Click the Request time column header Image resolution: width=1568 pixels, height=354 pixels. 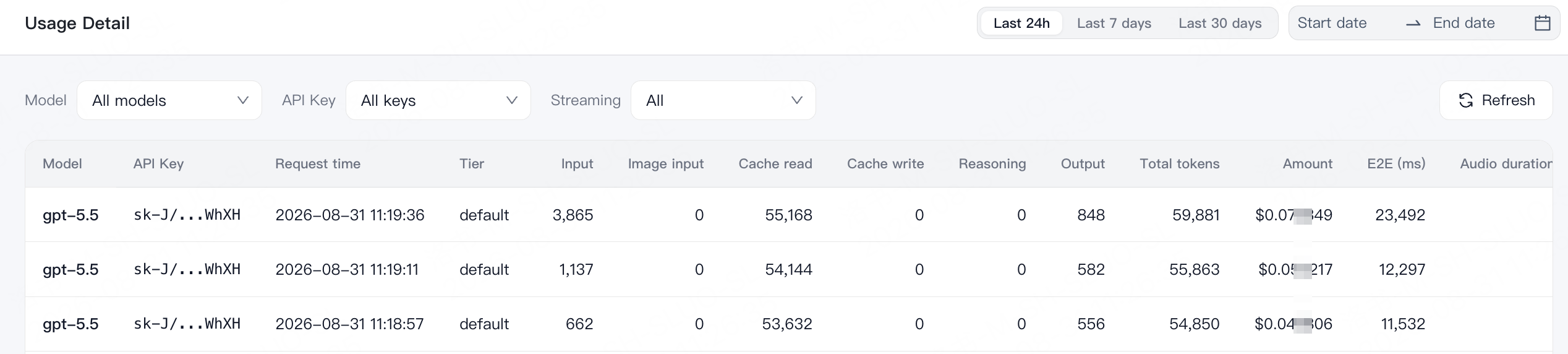(x=318, y=163)
